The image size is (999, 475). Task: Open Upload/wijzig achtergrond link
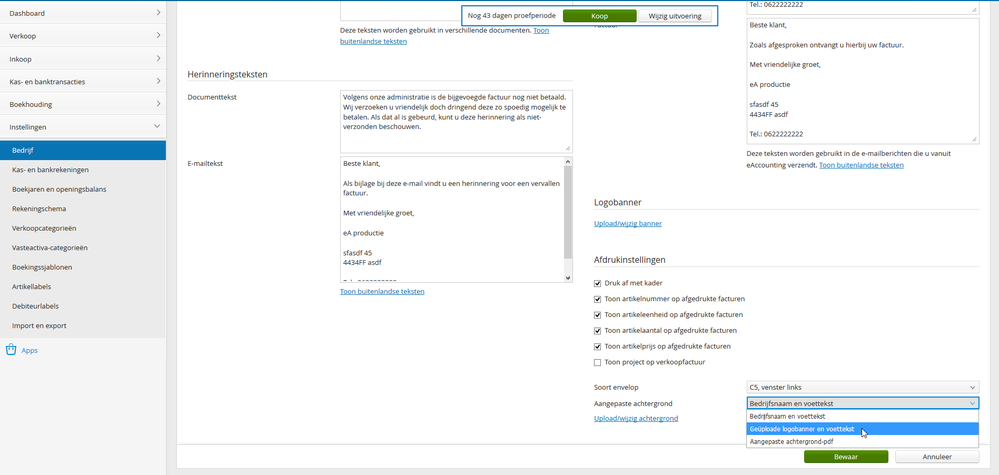coord(636,418)
